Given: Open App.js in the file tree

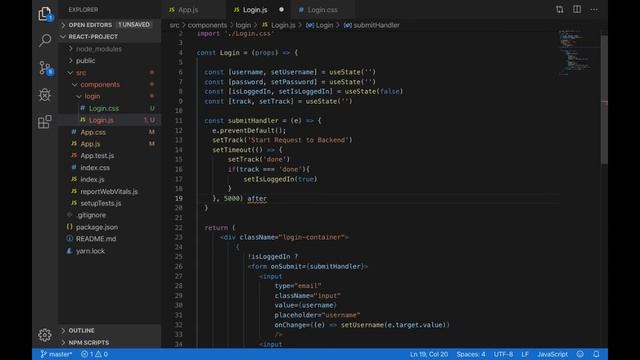Looking at the screenshot, I should pos(90,144).
